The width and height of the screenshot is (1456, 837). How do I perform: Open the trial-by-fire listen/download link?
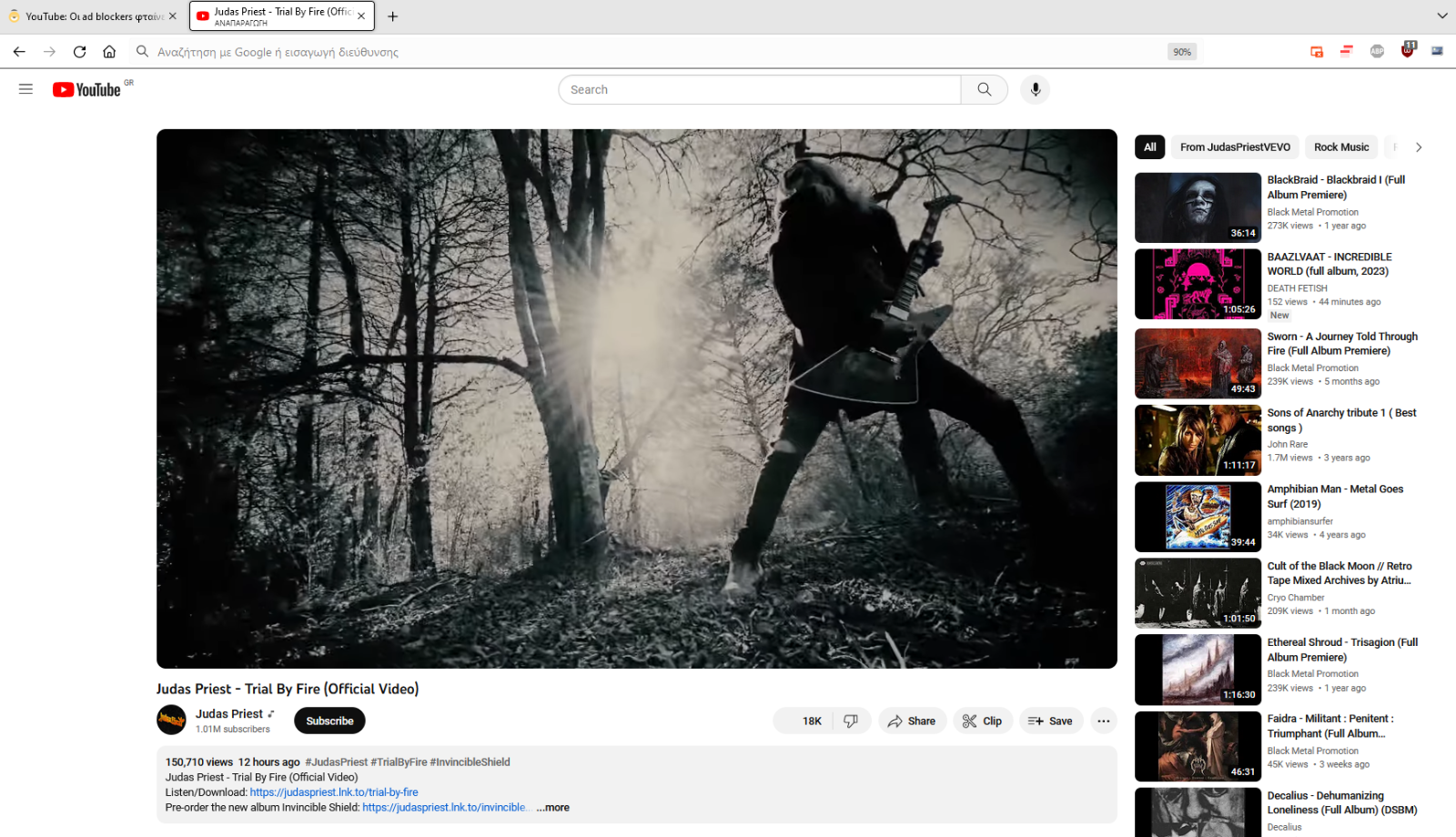(334, 792)
